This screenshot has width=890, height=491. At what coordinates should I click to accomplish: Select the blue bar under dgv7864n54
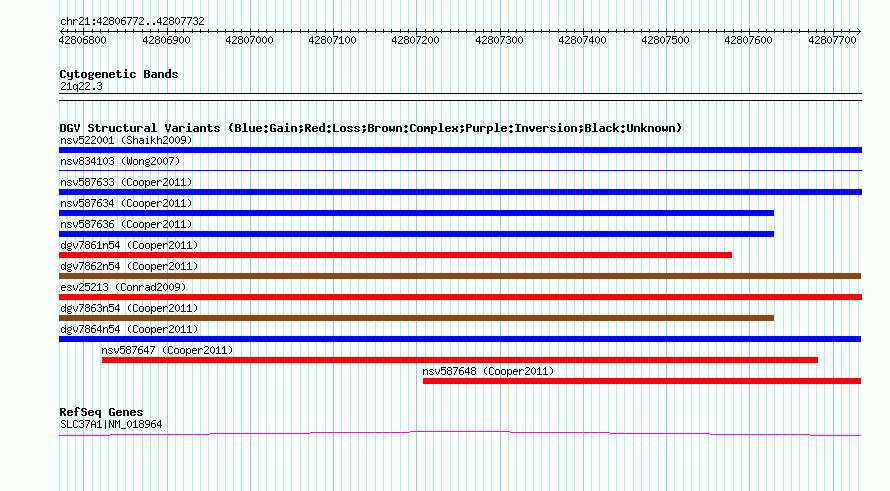[460, 339]
